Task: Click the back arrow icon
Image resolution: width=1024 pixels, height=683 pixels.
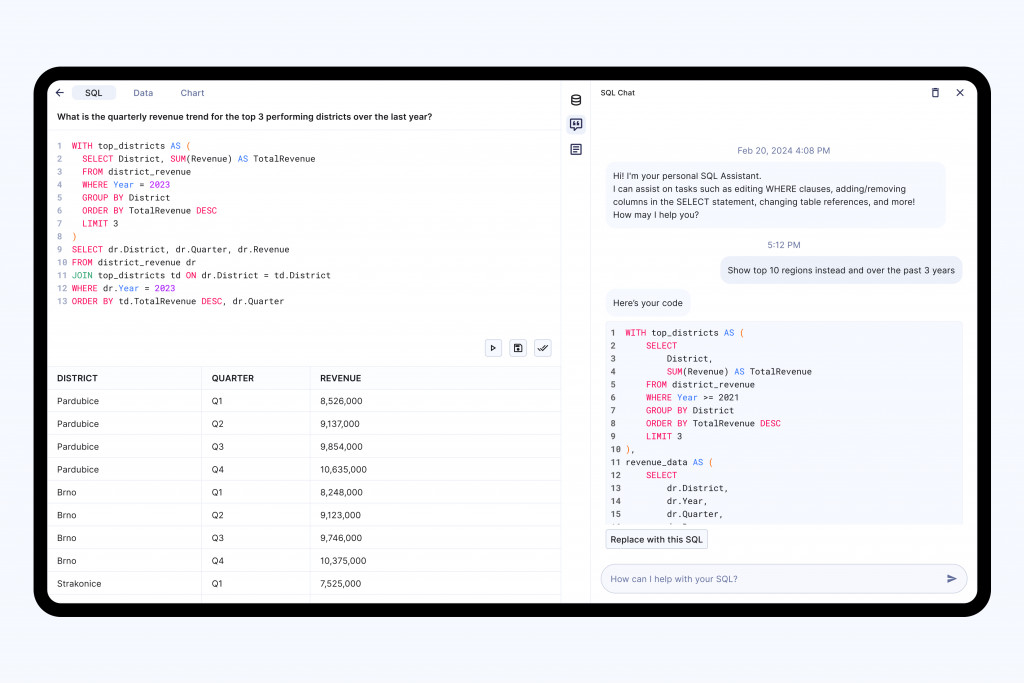Action: pos(60,93)
